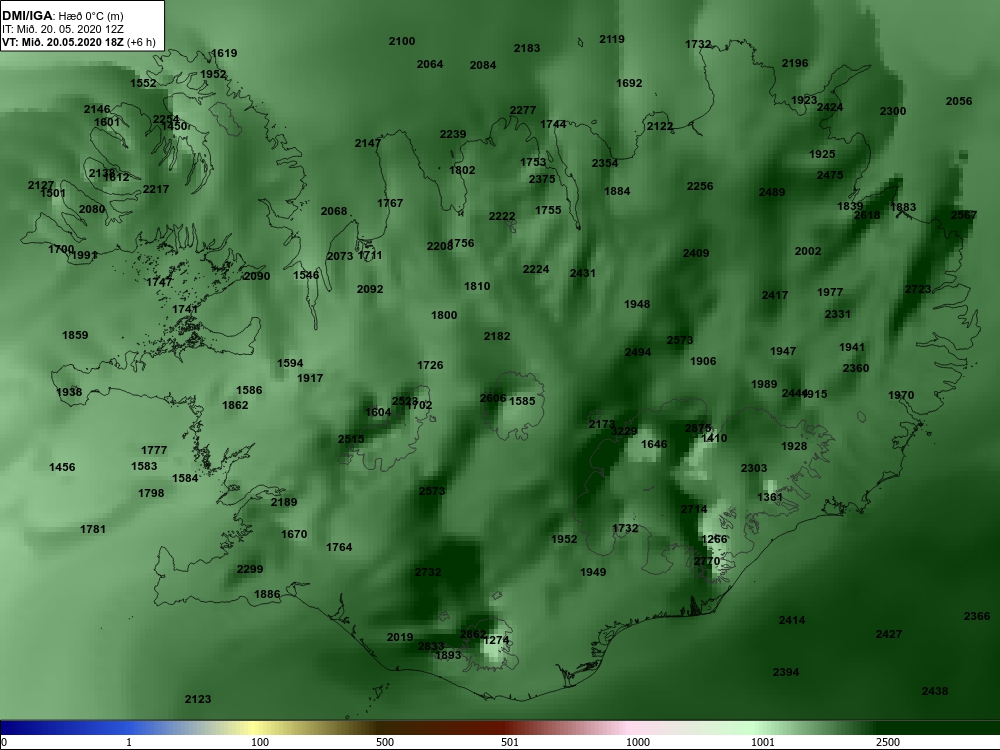The height and width of the screenshot is (750, 1000).
Task: Click the map value 1552
Action: coord(143,83)
